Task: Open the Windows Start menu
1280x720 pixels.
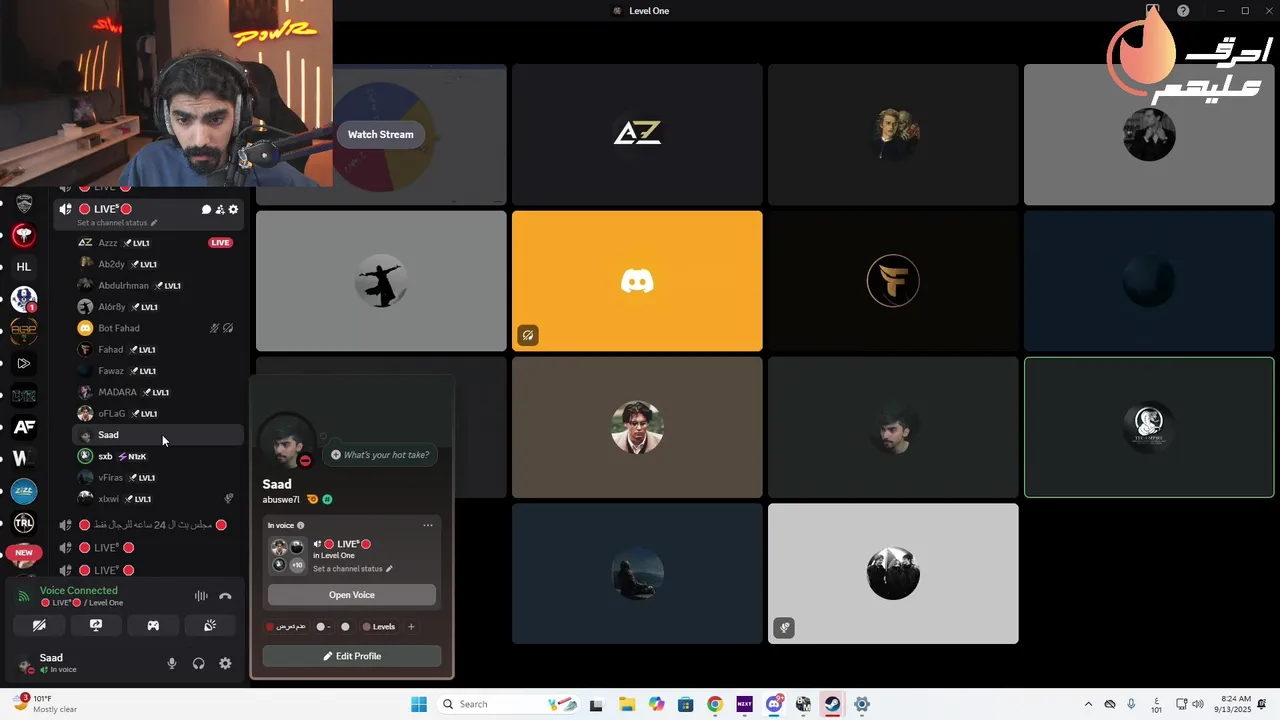Action: (419, 704)
